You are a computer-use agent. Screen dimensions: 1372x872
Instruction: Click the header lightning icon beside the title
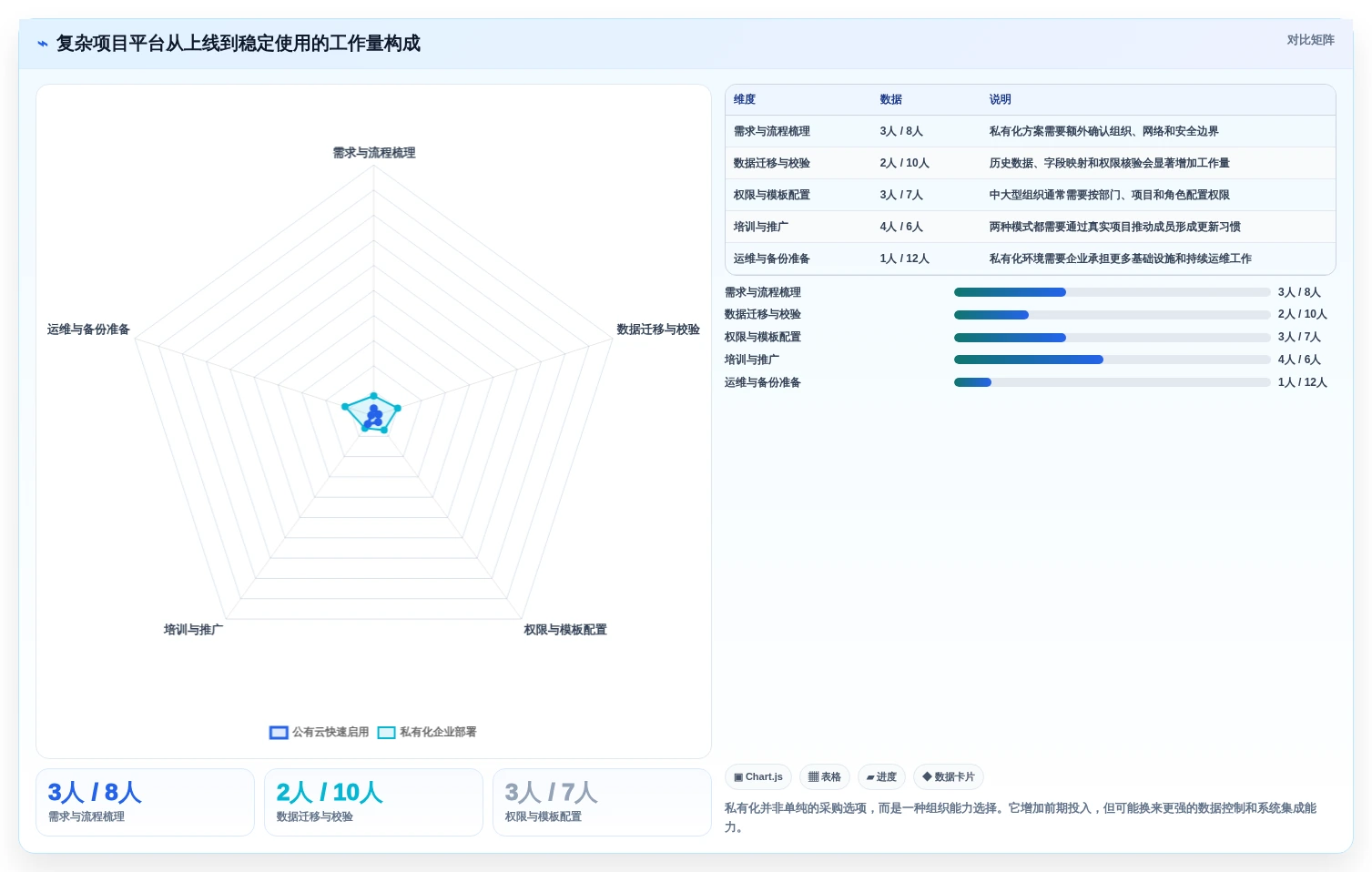(x=42, y=44)
